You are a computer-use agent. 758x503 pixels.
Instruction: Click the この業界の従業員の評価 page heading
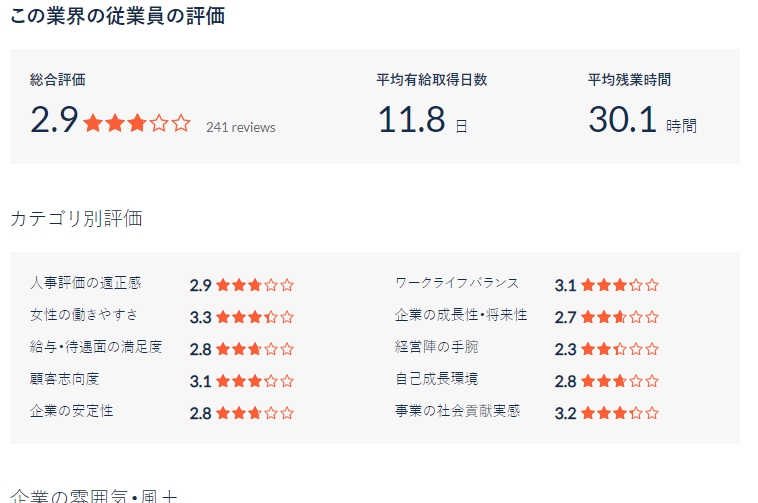117,16
